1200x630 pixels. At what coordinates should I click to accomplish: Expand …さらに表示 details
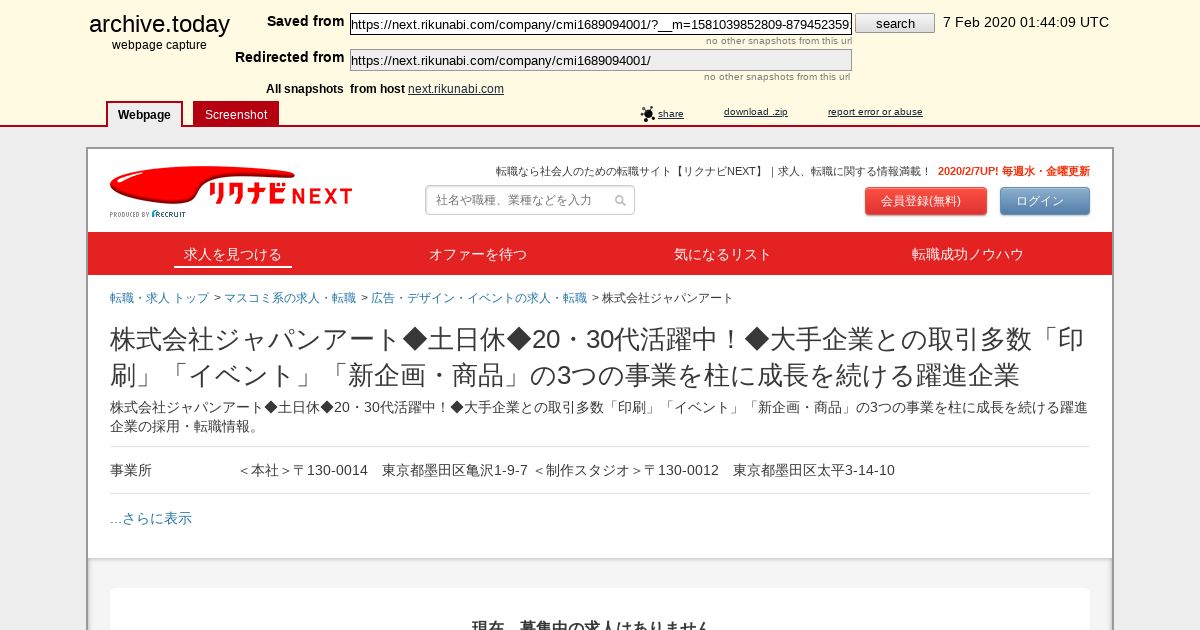pyautogui.click(x=151, y=518)
